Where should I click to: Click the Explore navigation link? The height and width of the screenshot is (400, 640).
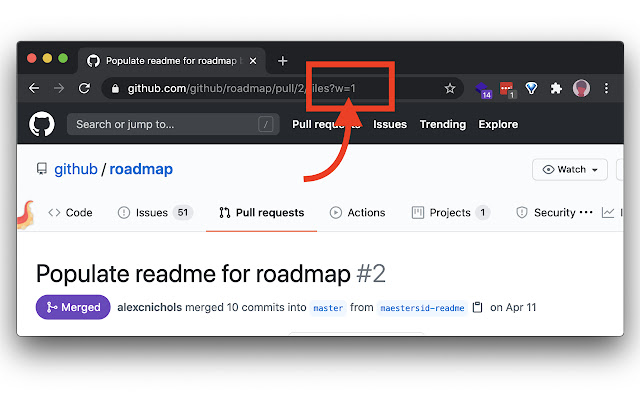498,124
